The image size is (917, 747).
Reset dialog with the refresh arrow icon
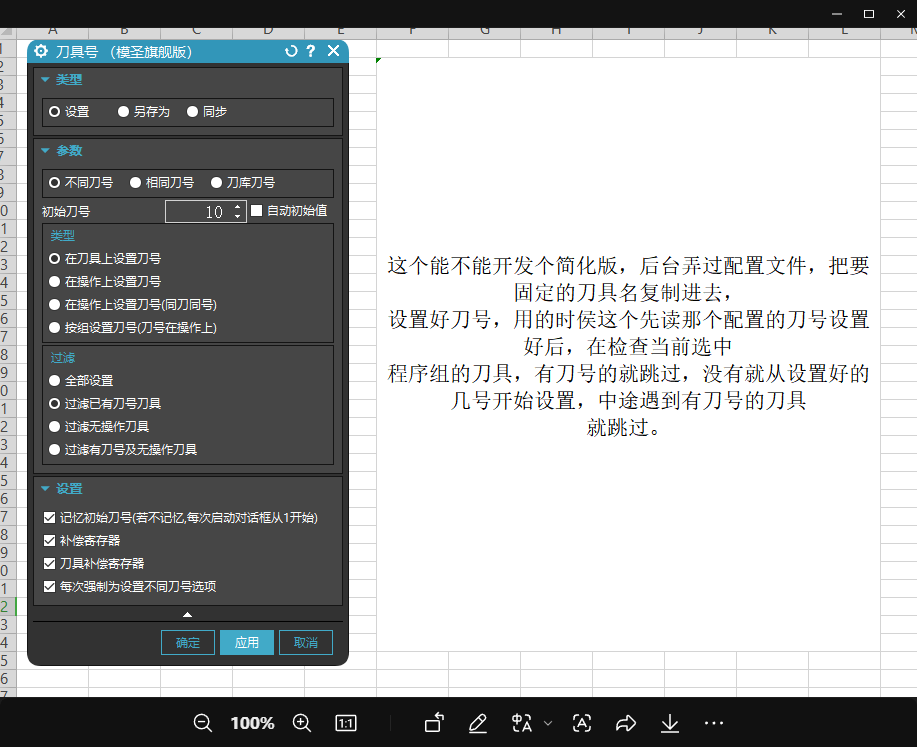291,51
